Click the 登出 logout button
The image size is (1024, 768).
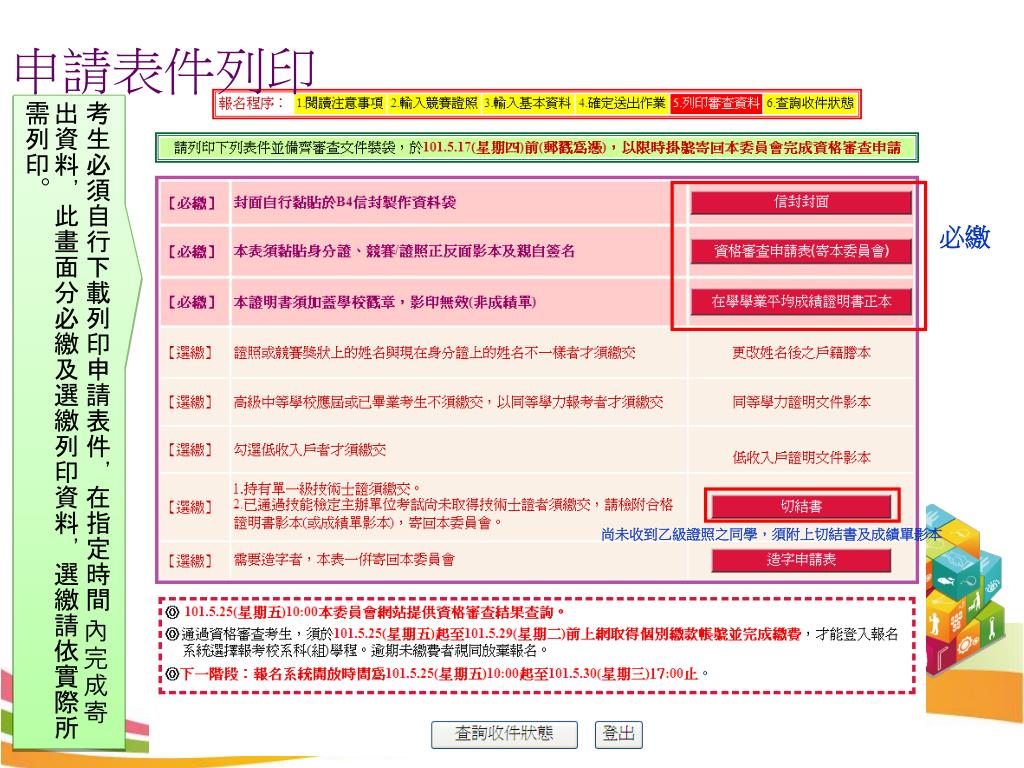tap(618, 734)
